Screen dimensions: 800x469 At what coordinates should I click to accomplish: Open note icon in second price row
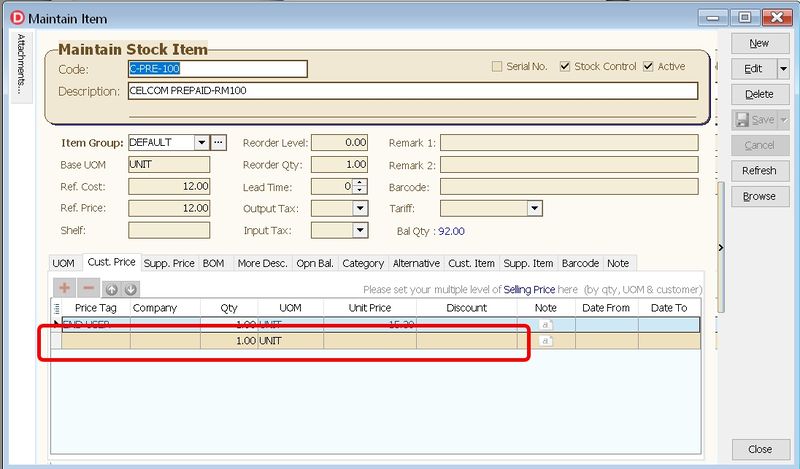(545, 341)
